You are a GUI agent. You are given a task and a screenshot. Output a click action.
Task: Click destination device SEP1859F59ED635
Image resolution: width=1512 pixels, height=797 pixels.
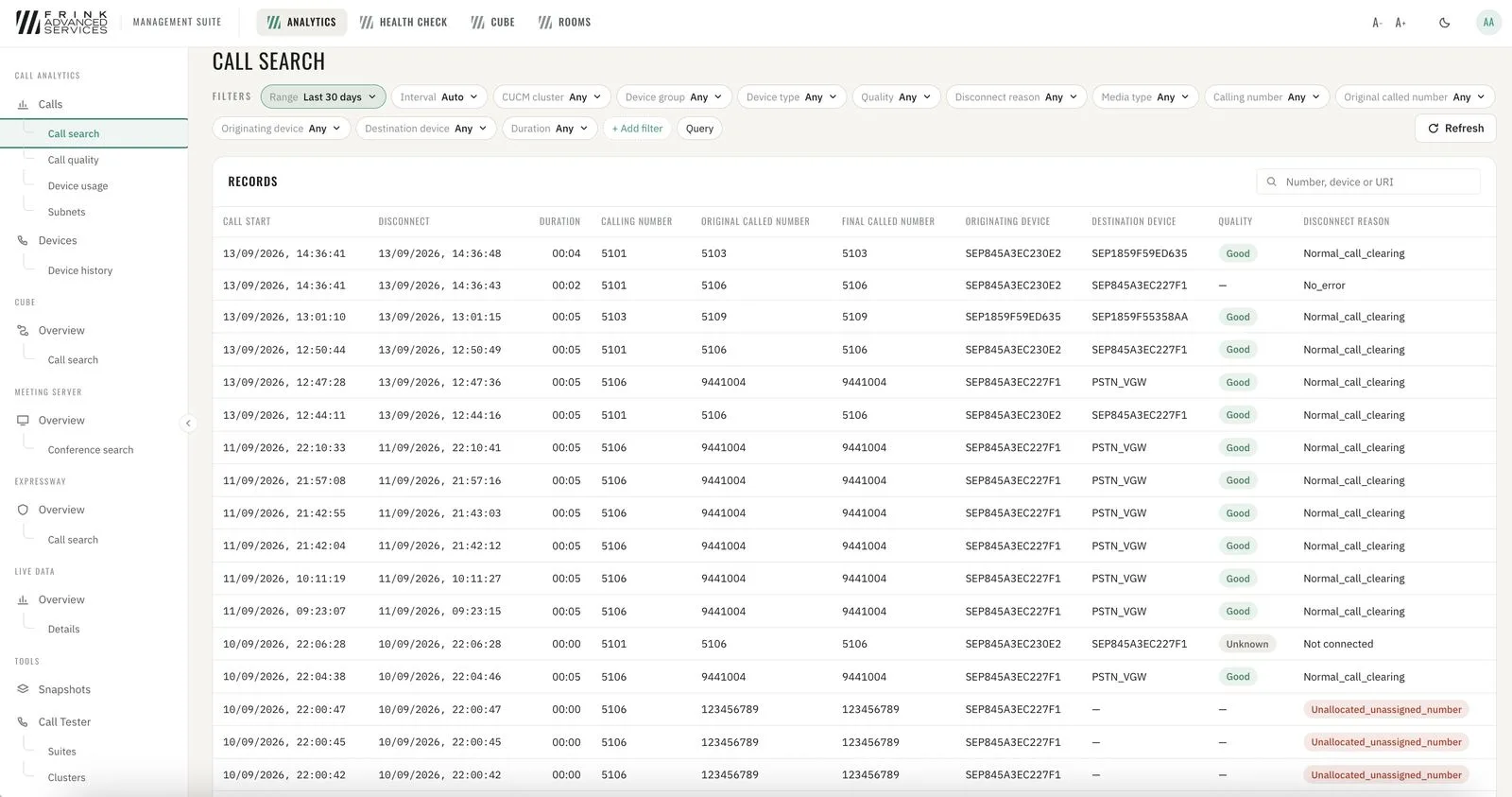click(x=1140, y=253)
